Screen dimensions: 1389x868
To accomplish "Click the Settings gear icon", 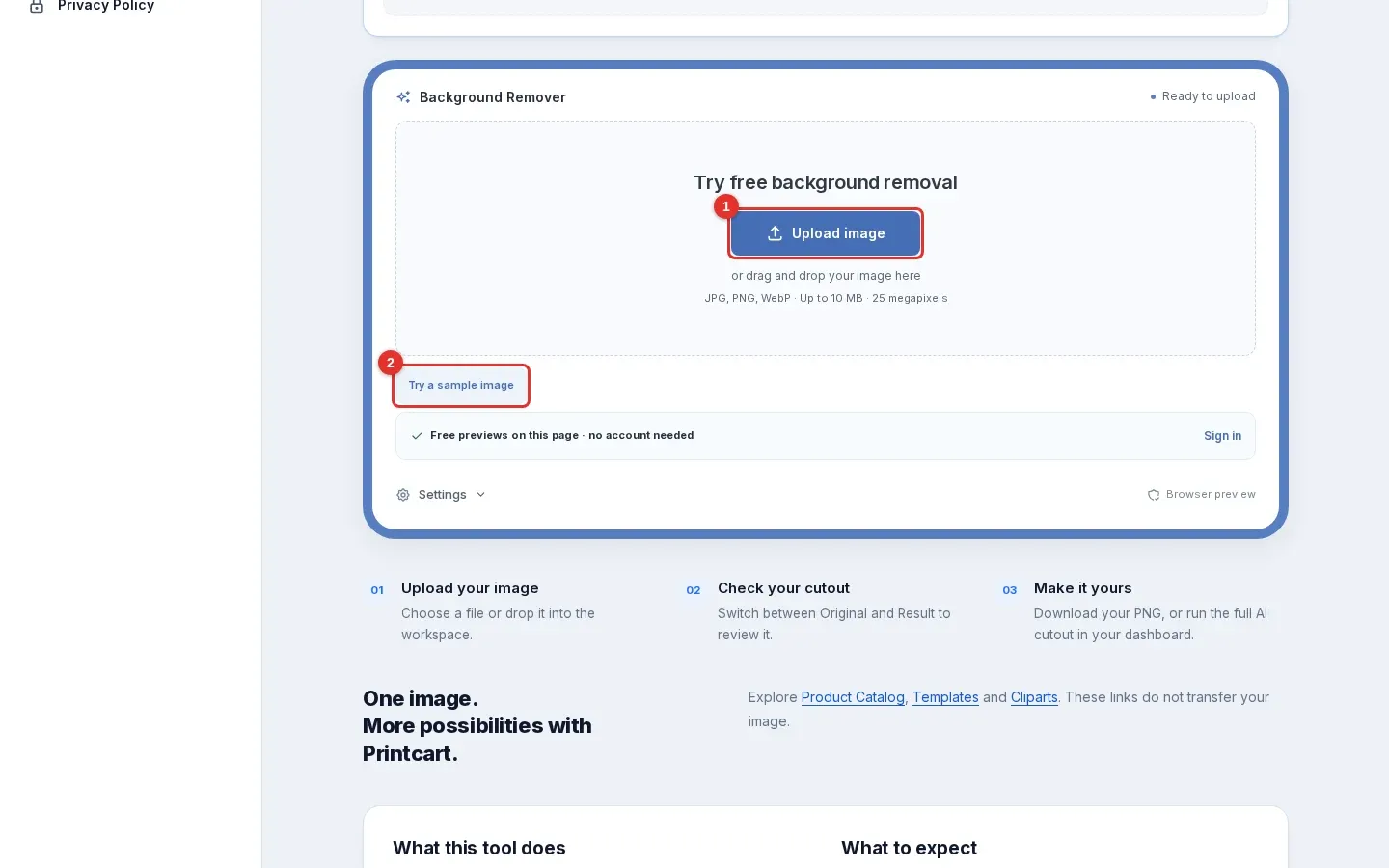I will tap(403, 495).
